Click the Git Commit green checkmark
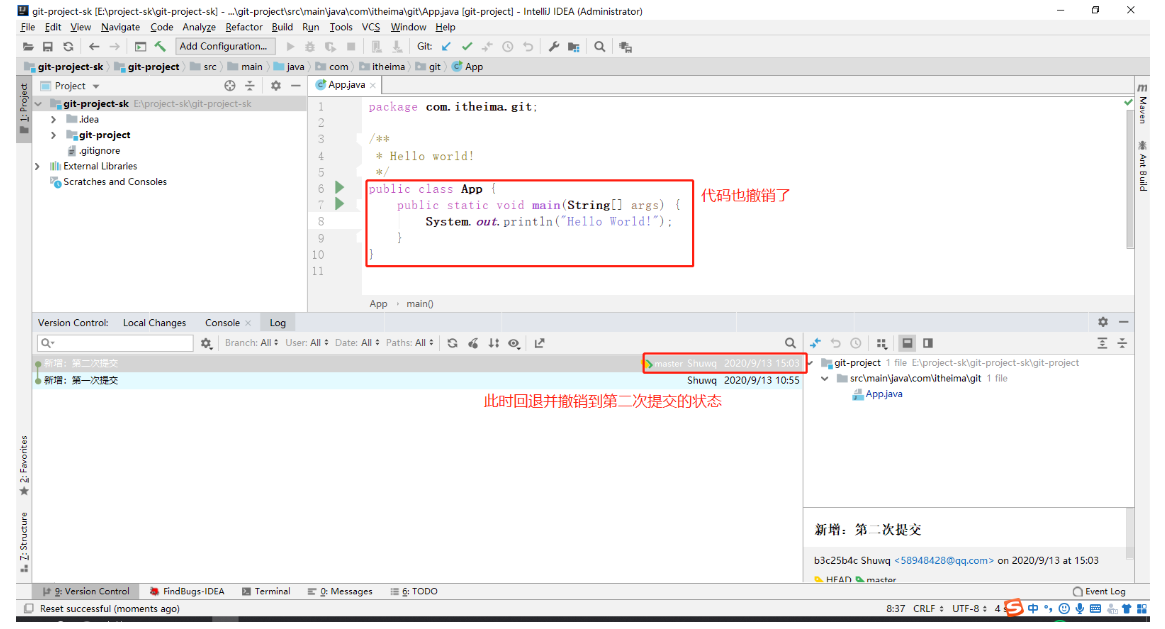1165x629 pixels. coord(467,46)
